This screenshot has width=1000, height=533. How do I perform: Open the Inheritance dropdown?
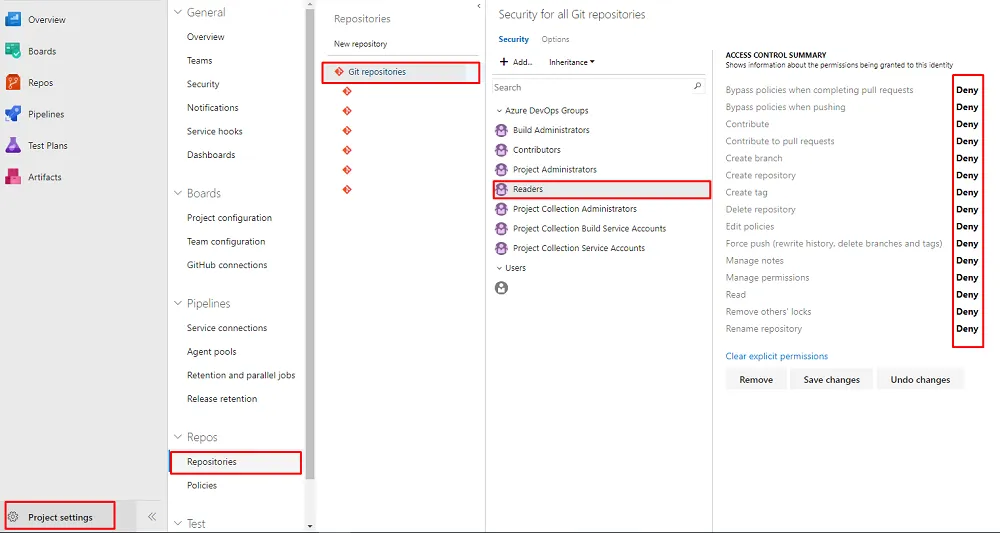click(x=572, y=62)
